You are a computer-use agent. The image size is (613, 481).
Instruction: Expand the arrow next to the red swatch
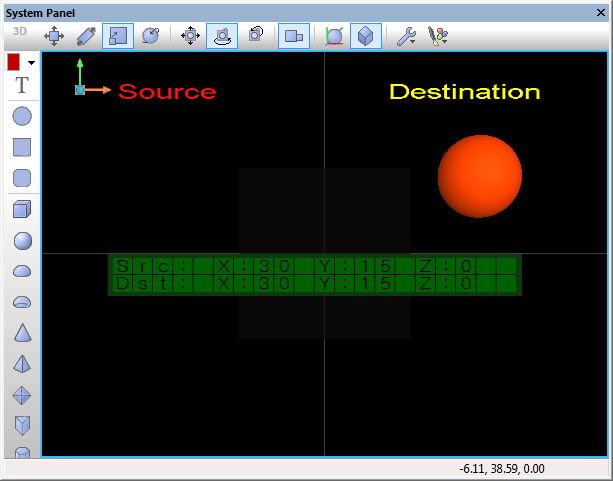click(31, 63)
